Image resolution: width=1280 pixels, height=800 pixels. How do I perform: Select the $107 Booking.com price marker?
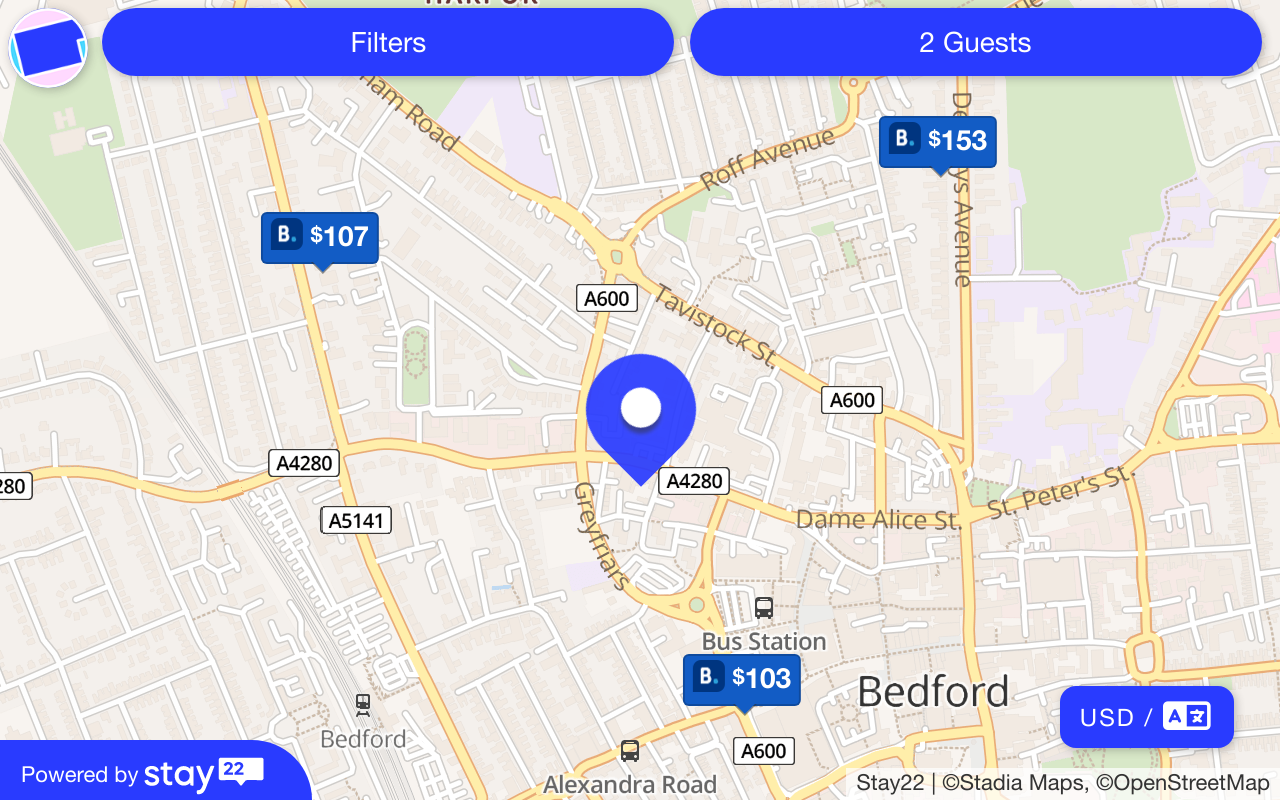(320, 238)
